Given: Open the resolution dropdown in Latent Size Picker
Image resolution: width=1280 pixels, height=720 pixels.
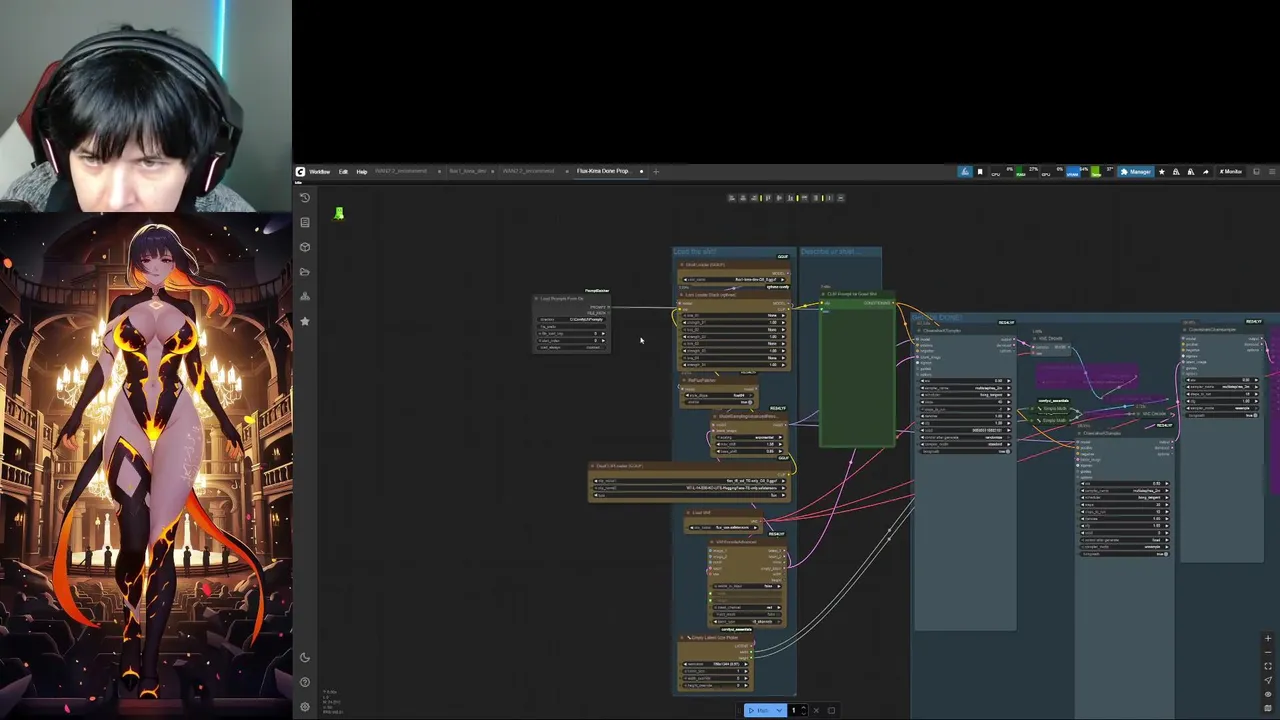Looking at the screenshot, I should coord(715,664).
